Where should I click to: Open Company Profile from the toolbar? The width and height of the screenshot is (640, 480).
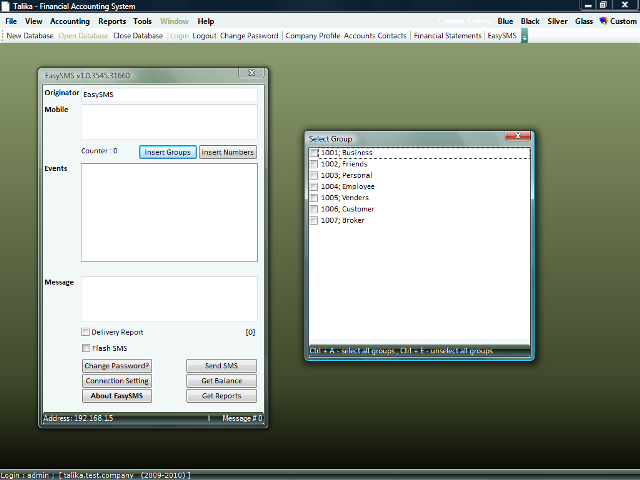pos(312,35)
